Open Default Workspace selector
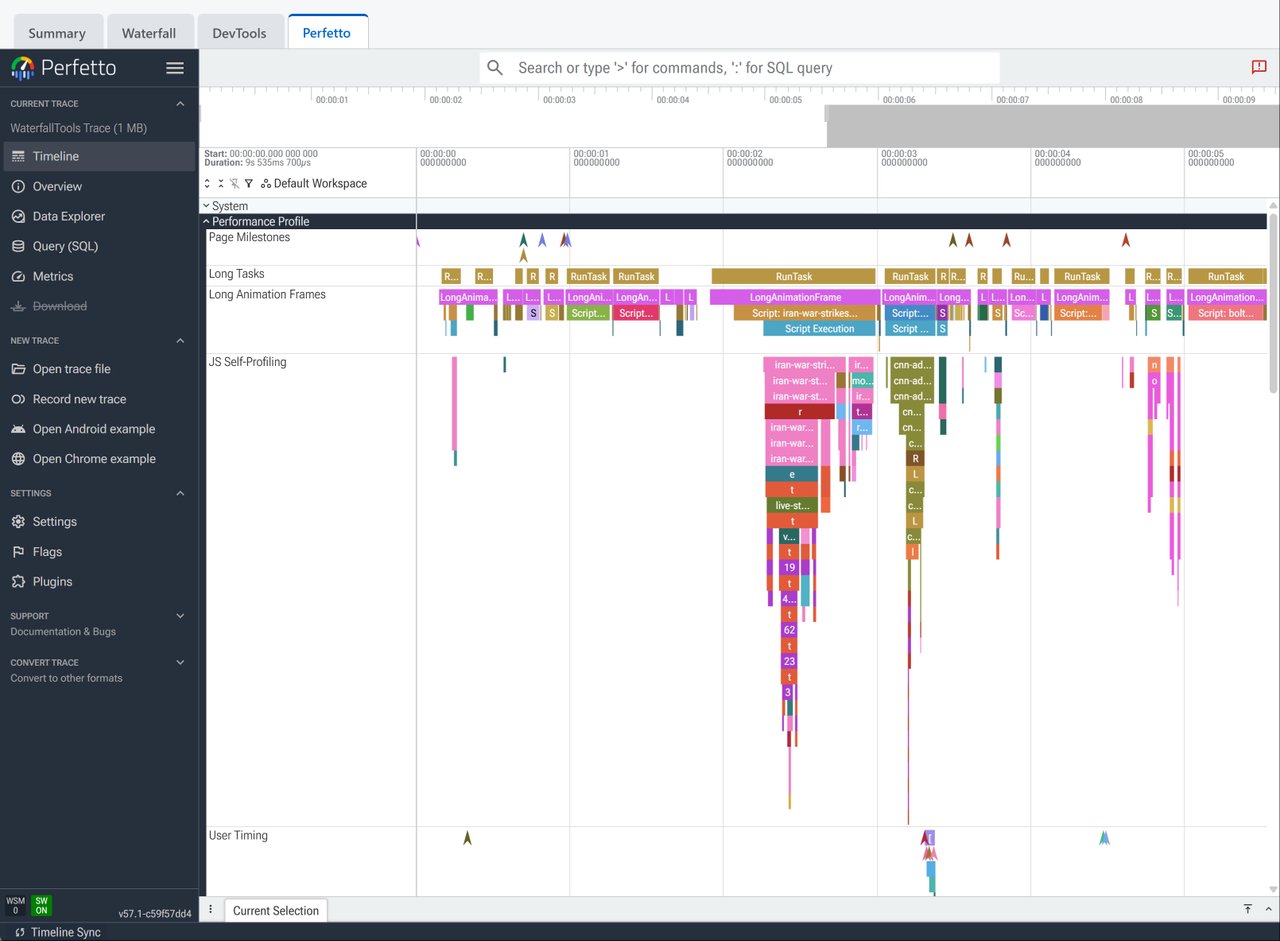The height and width of the screenshot is (941, 1280). click(313, 183)
